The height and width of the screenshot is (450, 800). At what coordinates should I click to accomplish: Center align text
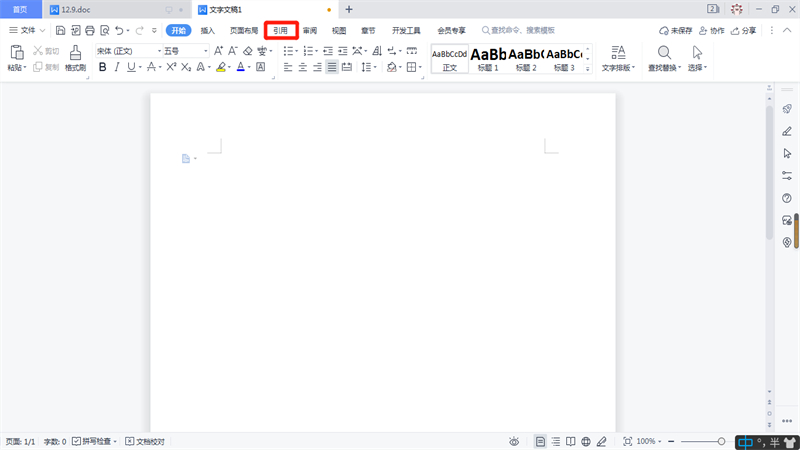pos(303,67)
